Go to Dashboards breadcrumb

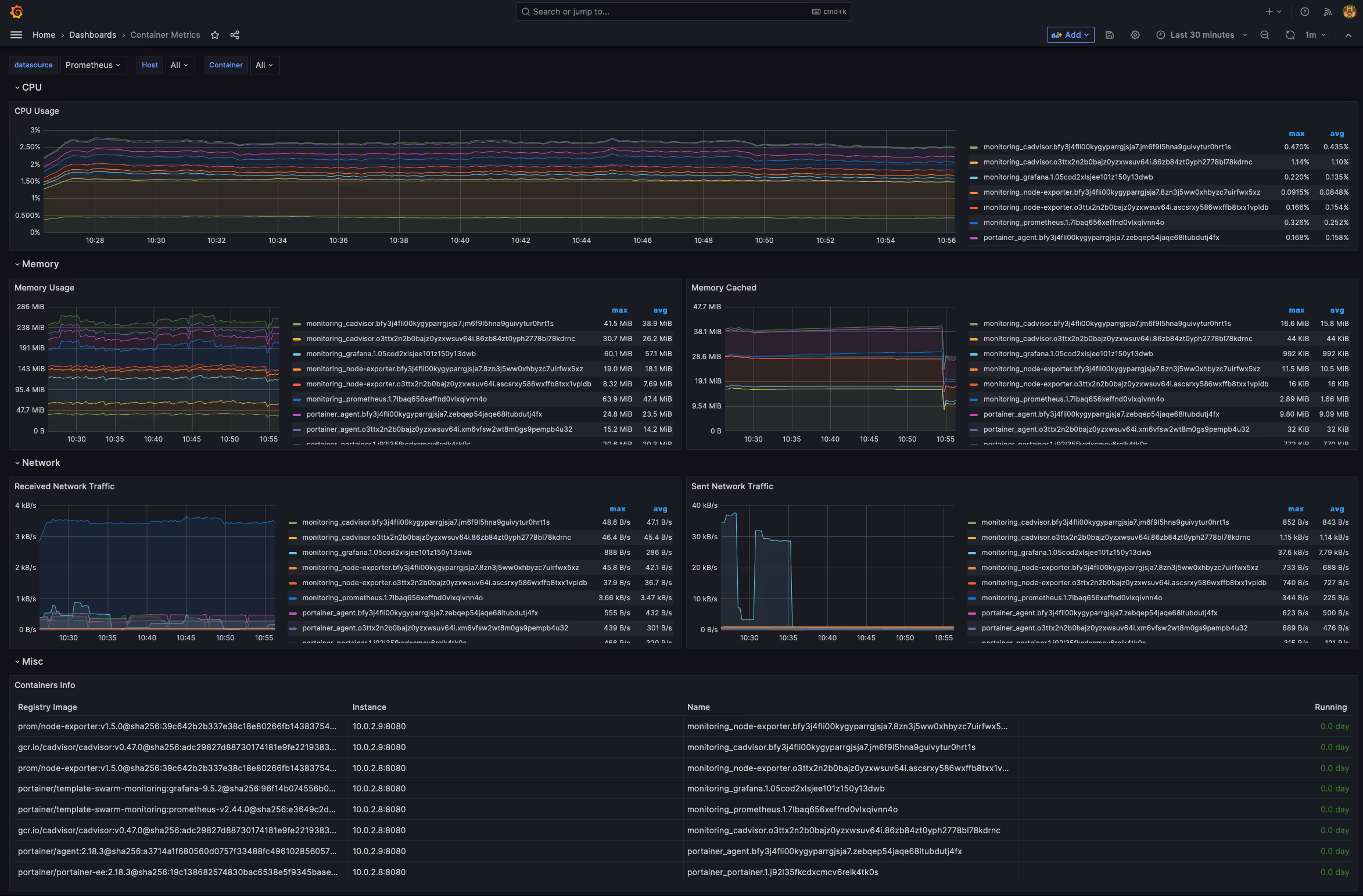[x=92, y=35]
